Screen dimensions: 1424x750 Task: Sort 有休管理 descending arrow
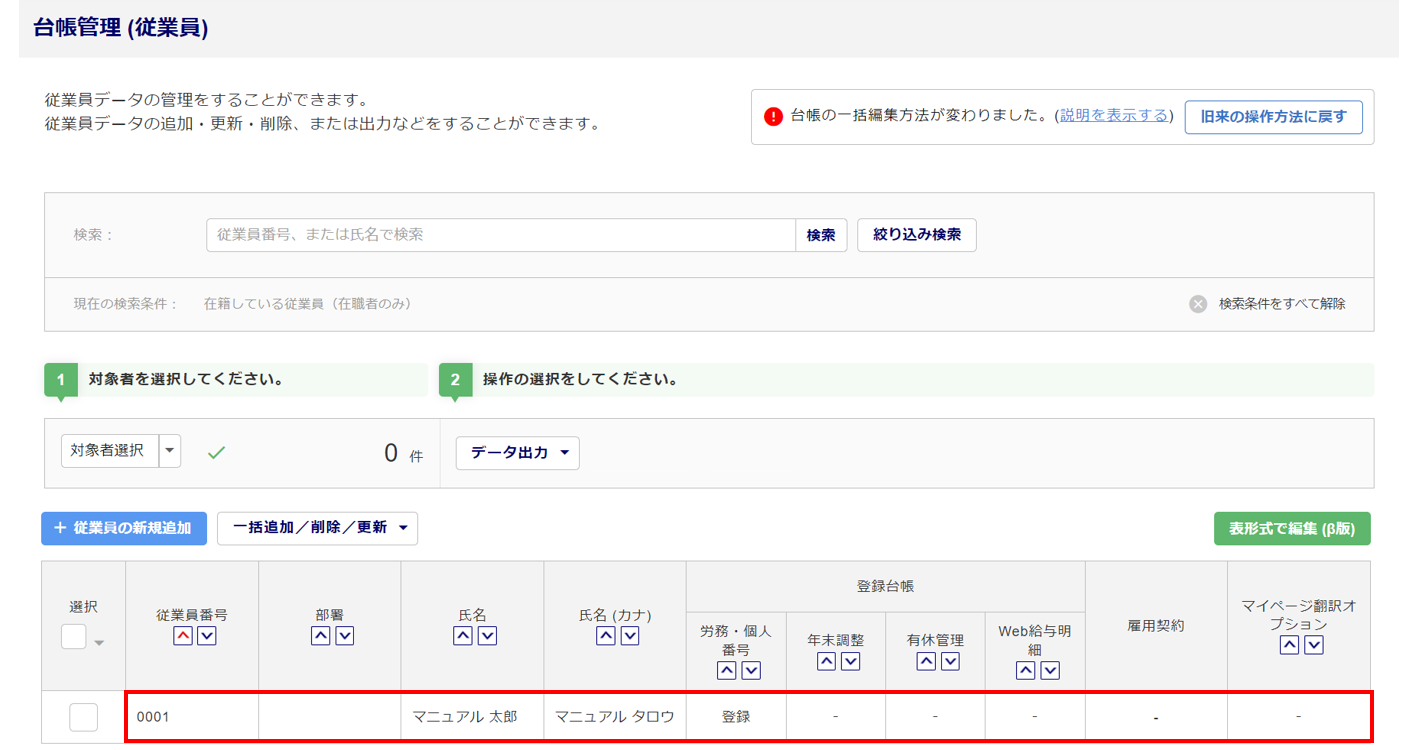(x=950, y=661)
